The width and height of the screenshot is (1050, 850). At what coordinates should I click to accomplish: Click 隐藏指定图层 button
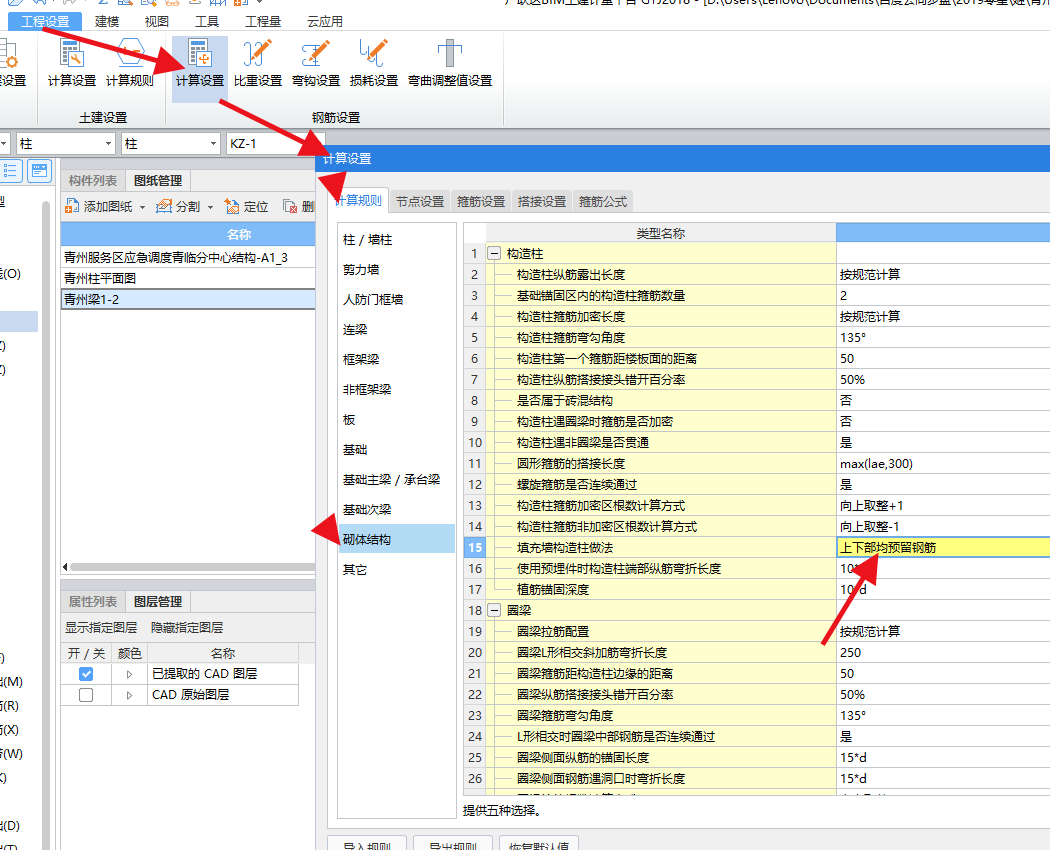click(x=187, y=628)
